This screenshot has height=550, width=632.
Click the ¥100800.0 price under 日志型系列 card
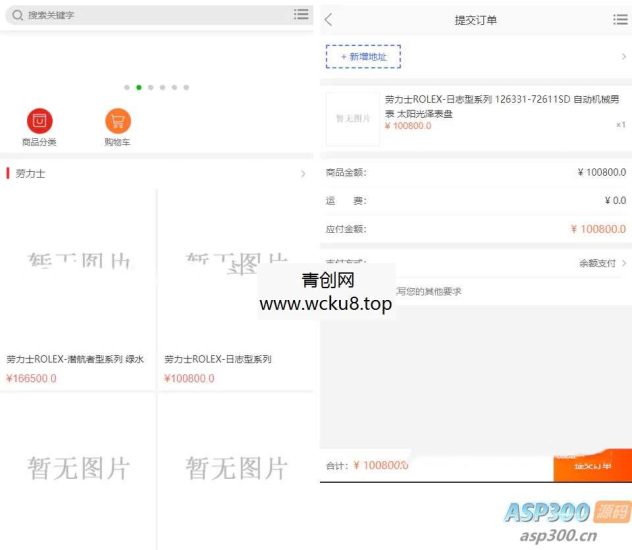(189, 378)
